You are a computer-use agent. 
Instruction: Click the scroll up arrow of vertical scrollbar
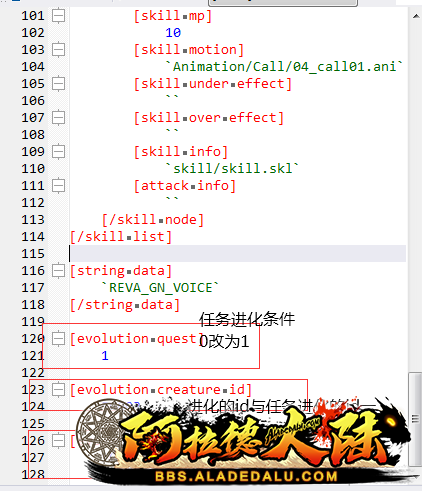[416, 16]
